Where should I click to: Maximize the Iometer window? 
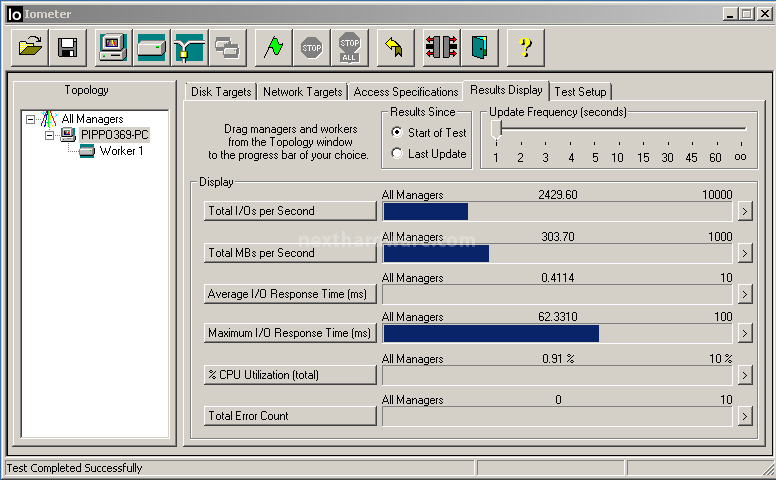pos(747,14)
